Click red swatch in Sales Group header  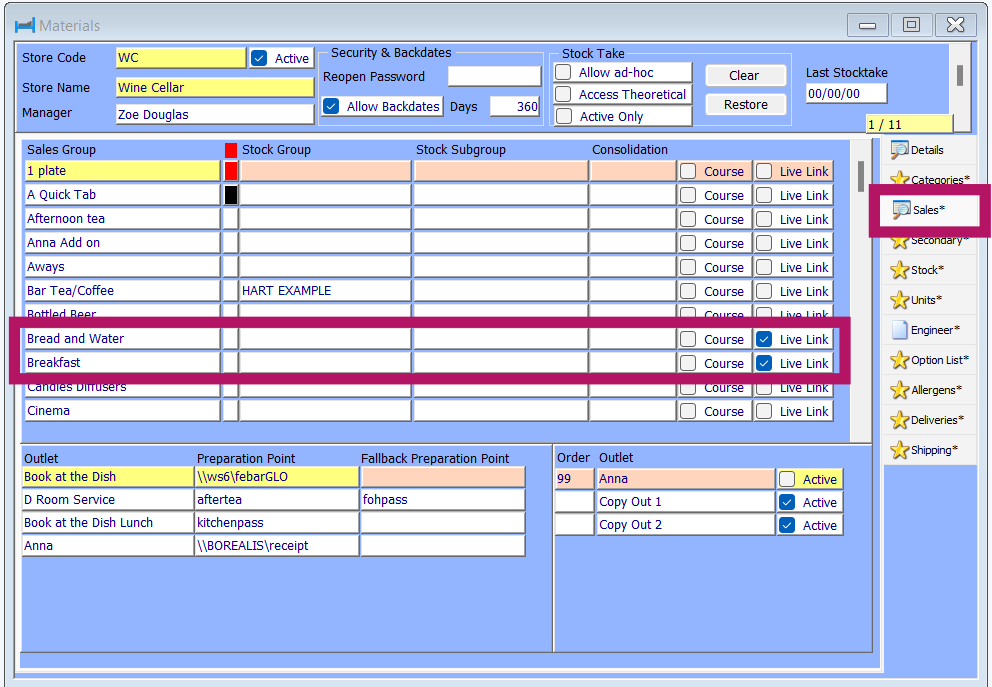(x=231, y=150)
